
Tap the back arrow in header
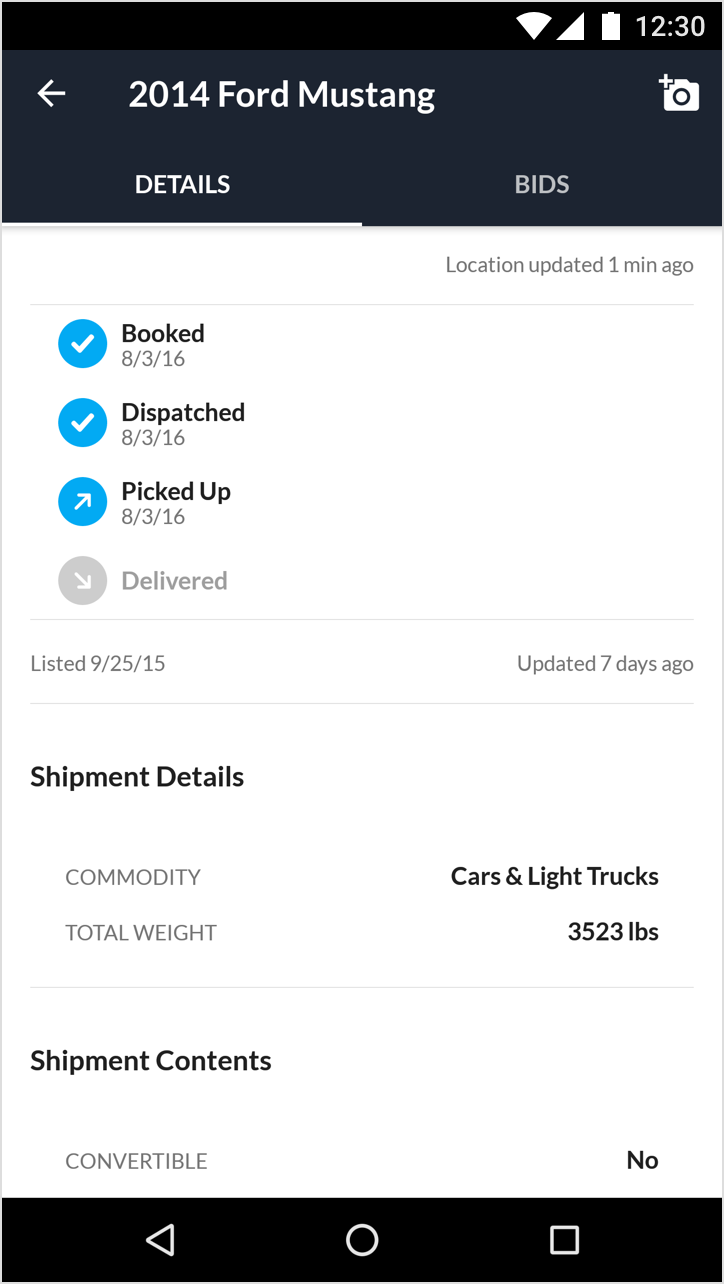(51, 94)
